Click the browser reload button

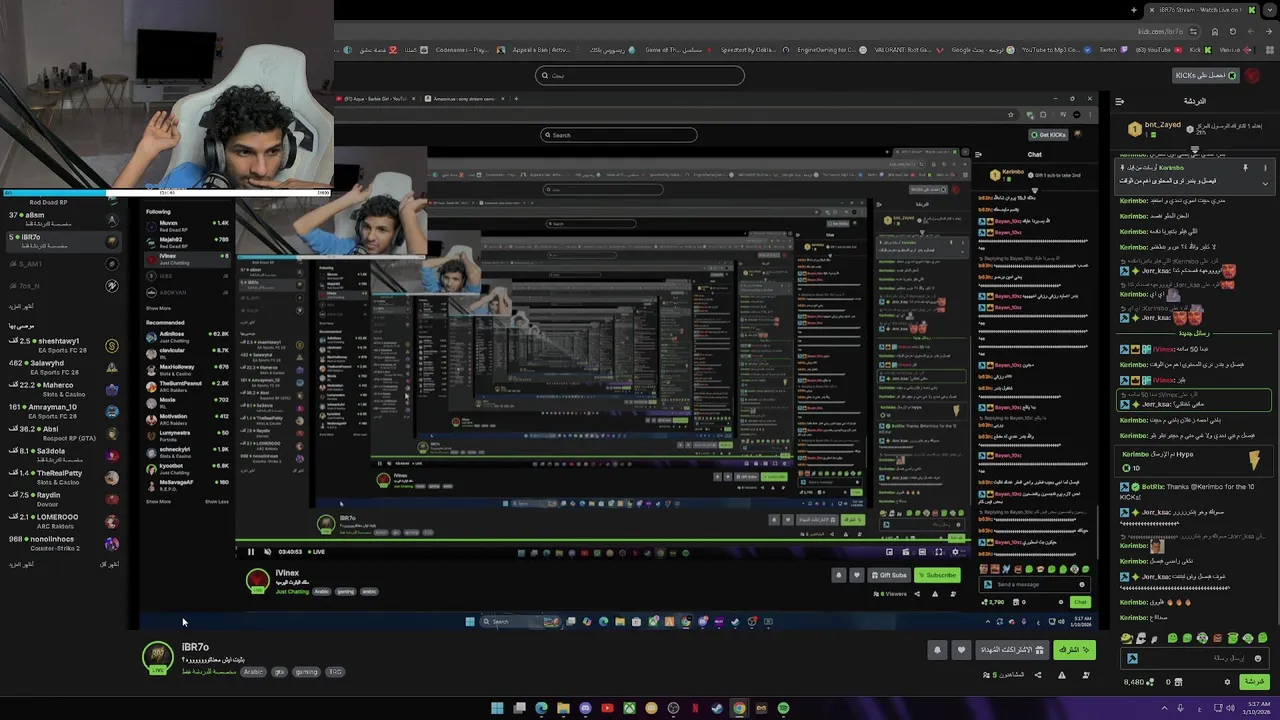(x=1232, y=31)
